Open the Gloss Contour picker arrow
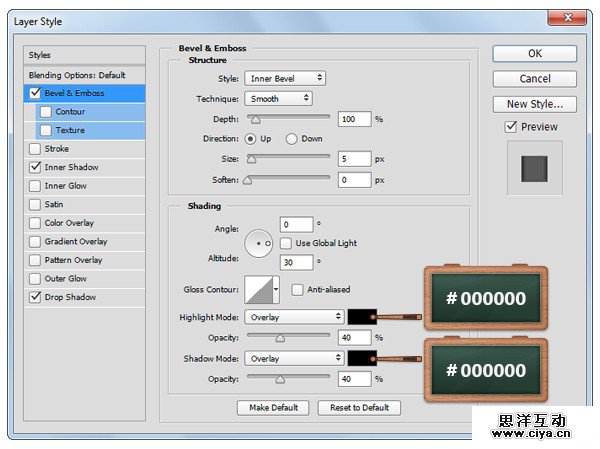 [x=277, y=290]
